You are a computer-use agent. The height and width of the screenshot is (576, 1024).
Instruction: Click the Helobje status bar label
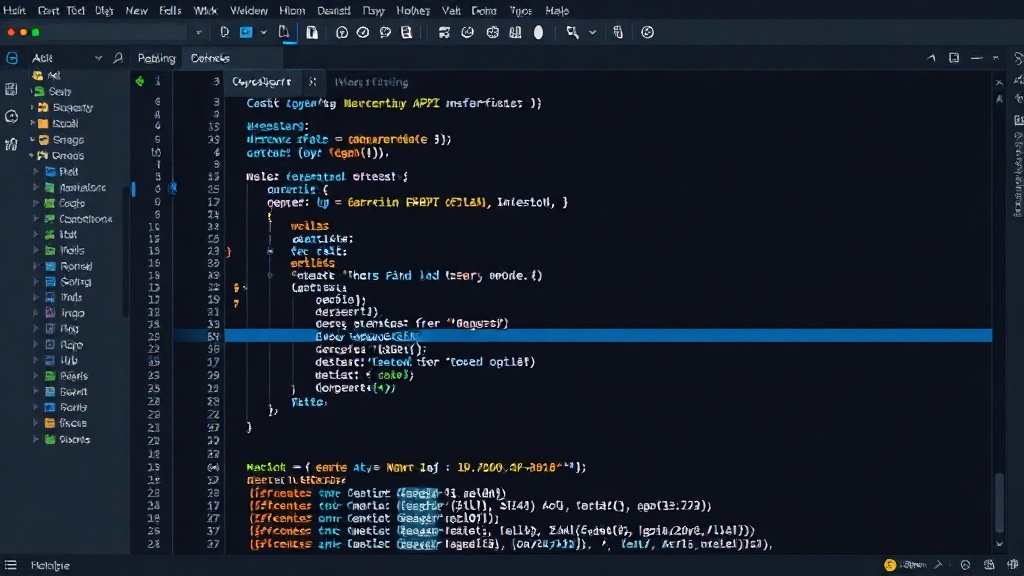[x=50, y=566]
